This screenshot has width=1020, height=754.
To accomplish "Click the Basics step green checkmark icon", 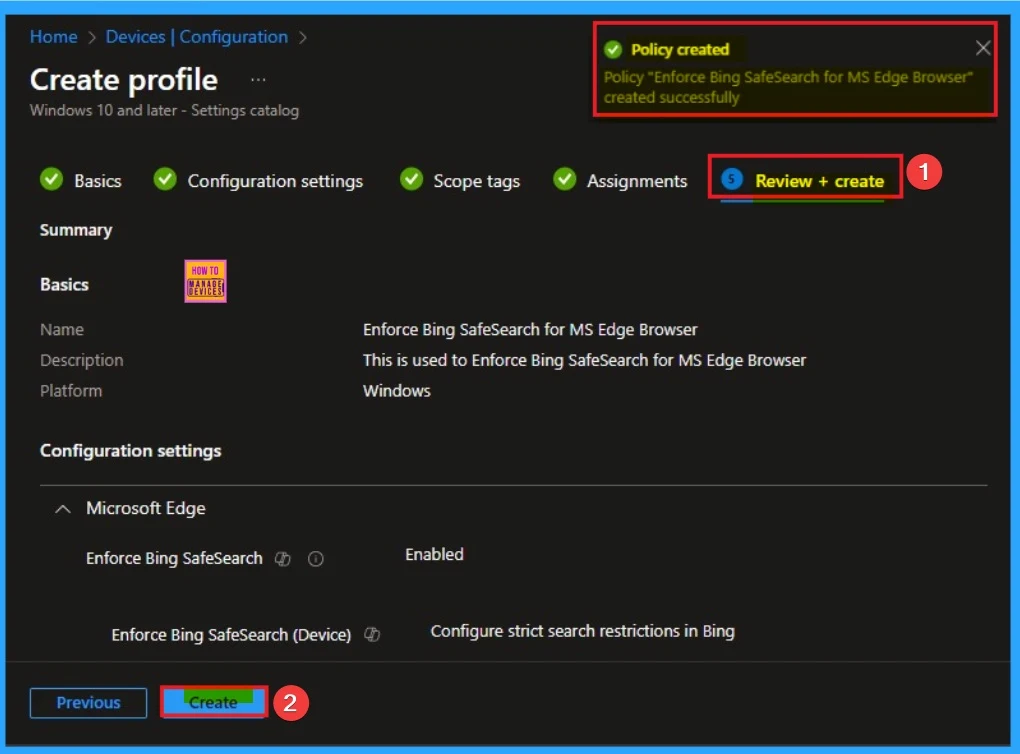I will pyautogui.click(x=51, y=179).
